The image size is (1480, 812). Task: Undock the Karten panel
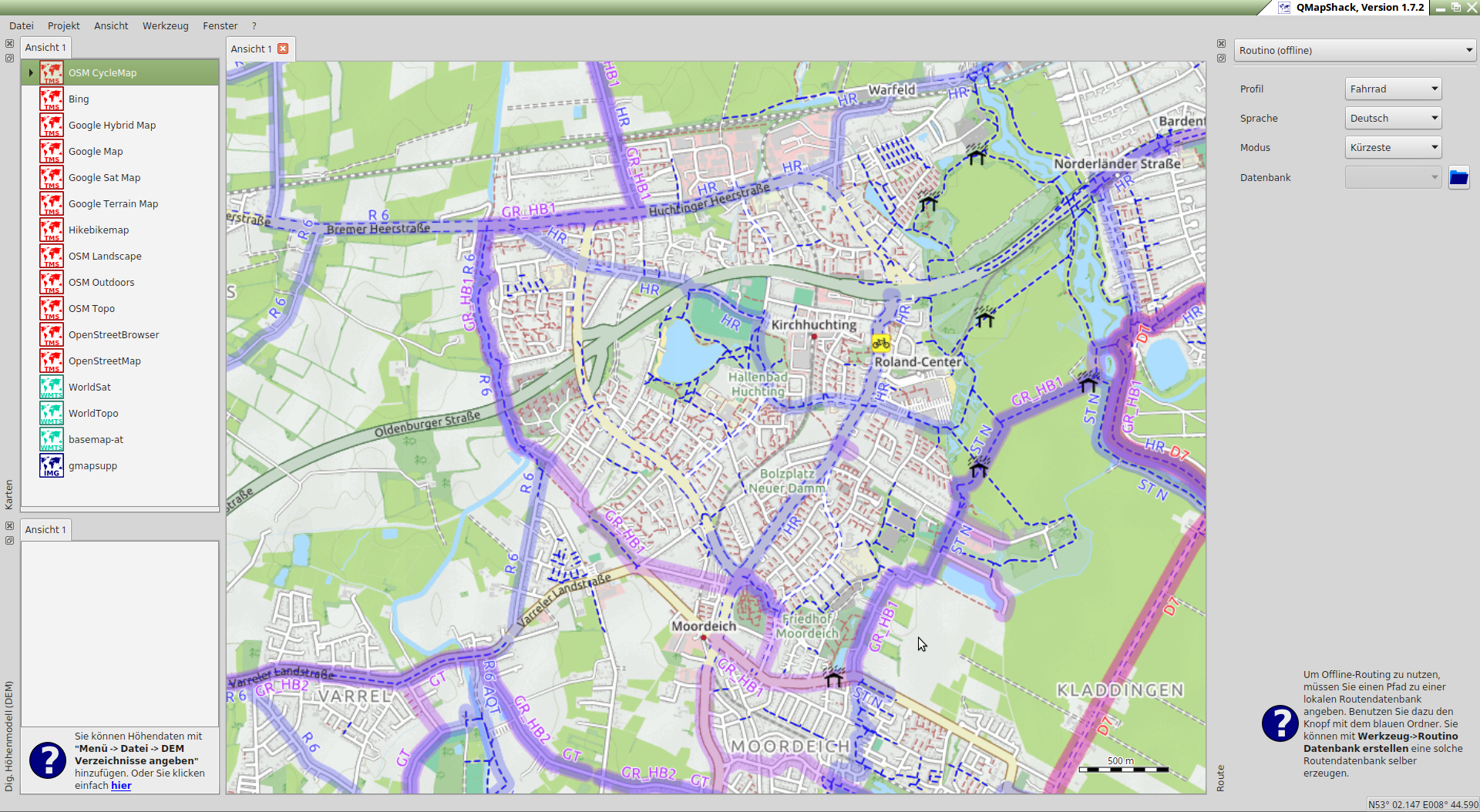pyautogui.click(x=9, y=58)
